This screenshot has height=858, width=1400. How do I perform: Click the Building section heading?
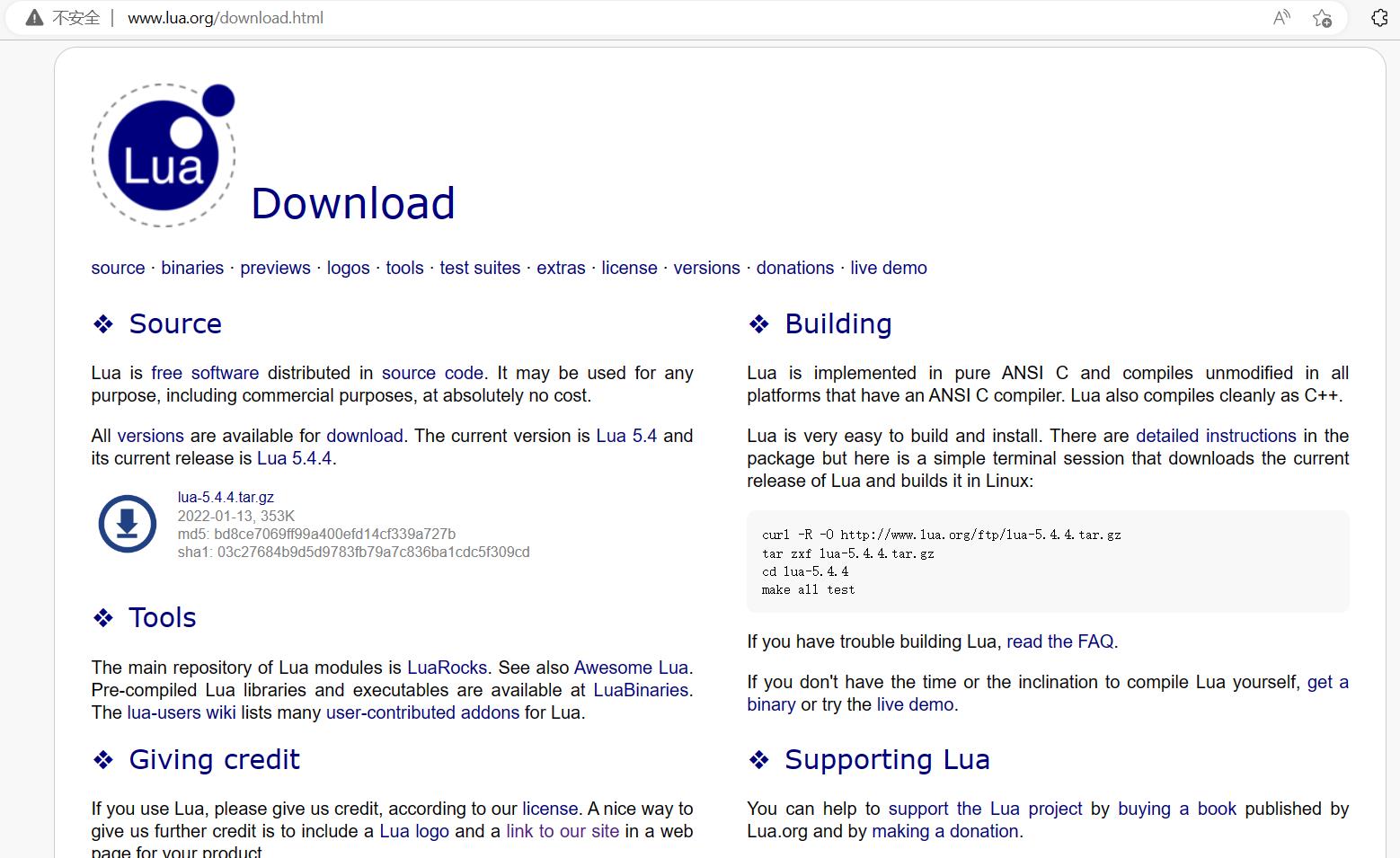[838, 323]
